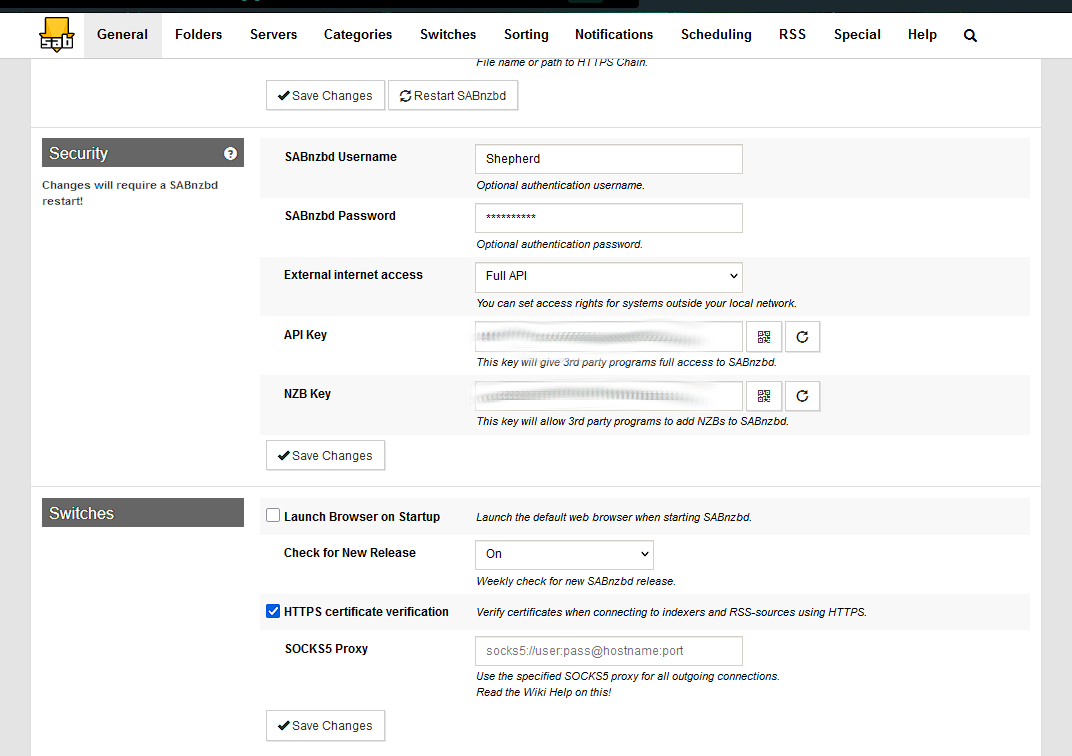Open the Sorting tab
The height and width of the screenshot is (756, 1072).
point(526,35)
